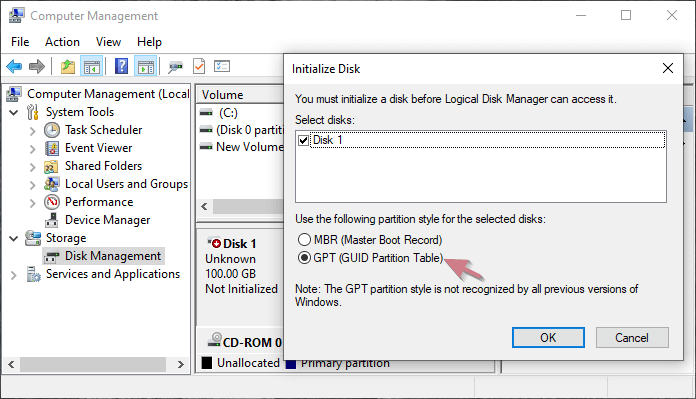Select MBR (Master Boot Record) option
The image size is (696, 399).
pos(304,240)
